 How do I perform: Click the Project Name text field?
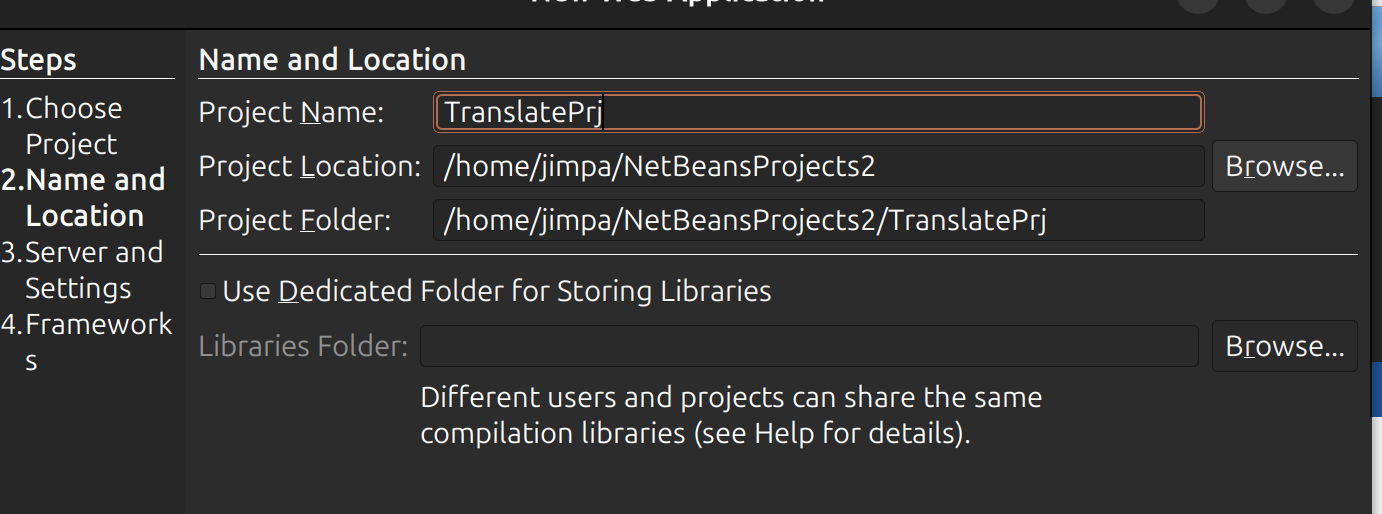pos(817,112)
